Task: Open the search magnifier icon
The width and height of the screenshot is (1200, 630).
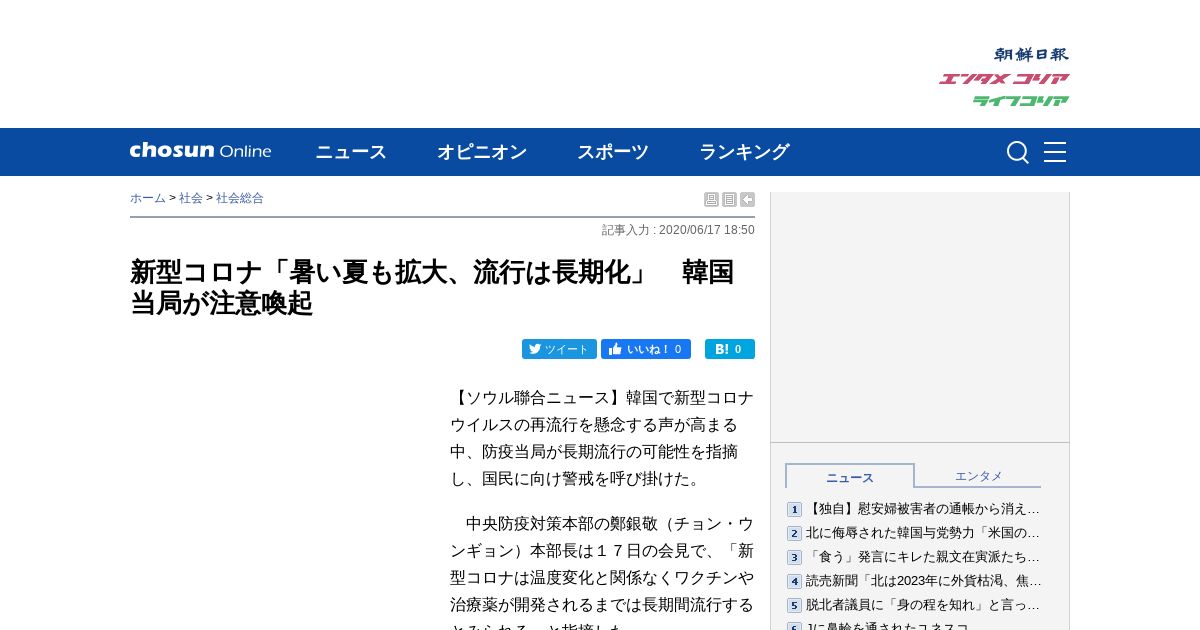Action: pyautogui.click(x=1018, y=152)
